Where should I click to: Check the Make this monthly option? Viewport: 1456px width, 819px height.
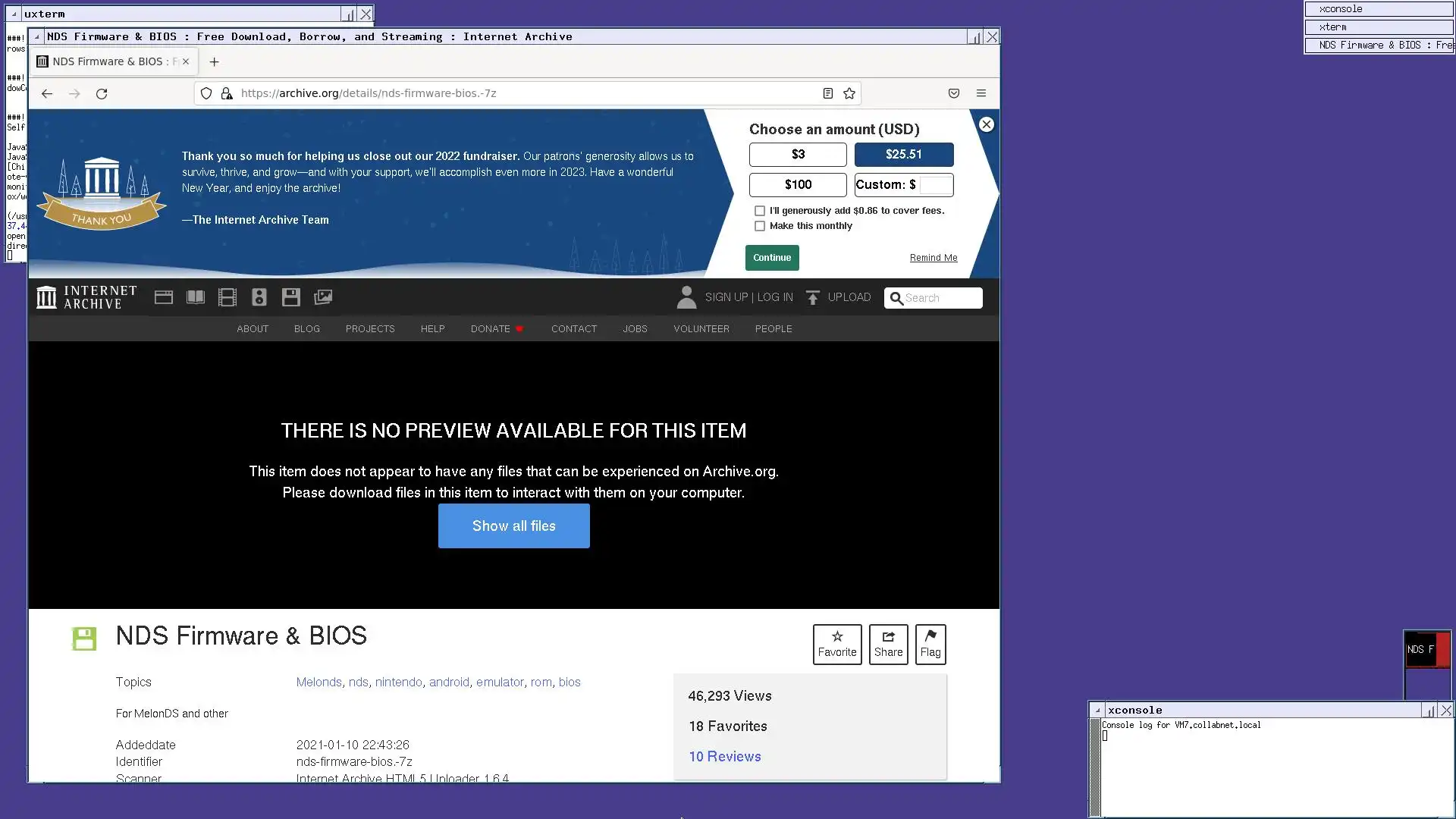(x=760, y=226)
